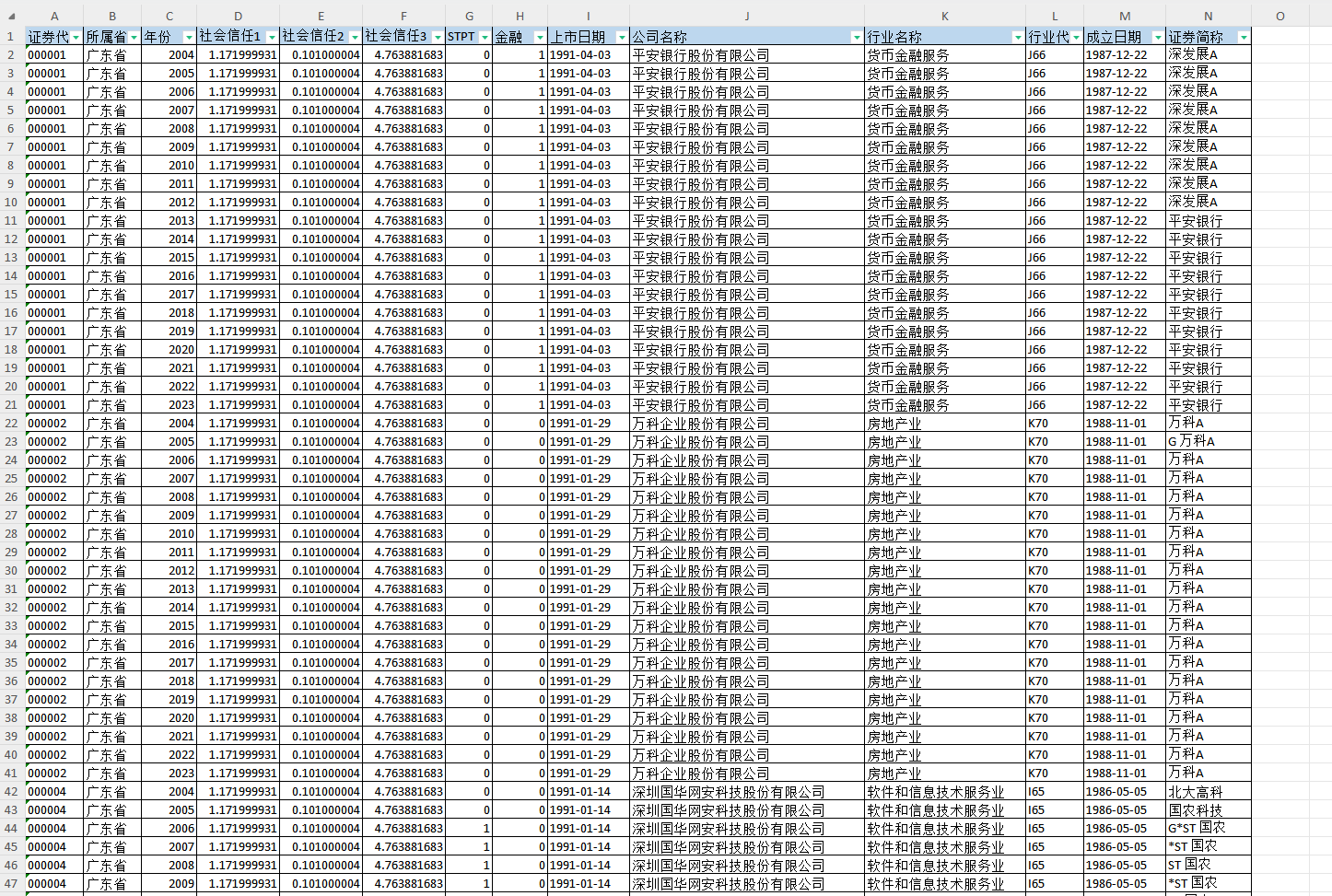The height and width of the screenshot is (896, 1332).
Task: Select column N by its header
Action: [1209, 16]
